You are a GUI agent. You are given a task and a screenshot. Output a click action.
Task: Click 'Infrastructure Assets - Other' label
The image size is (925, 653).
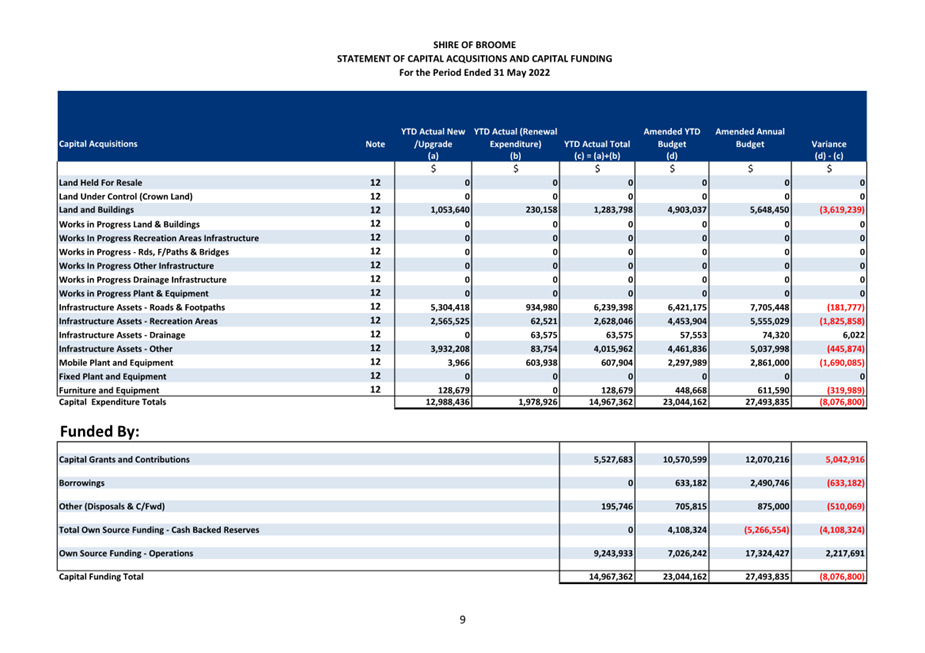pyautogui.click(x=116, y=349)
